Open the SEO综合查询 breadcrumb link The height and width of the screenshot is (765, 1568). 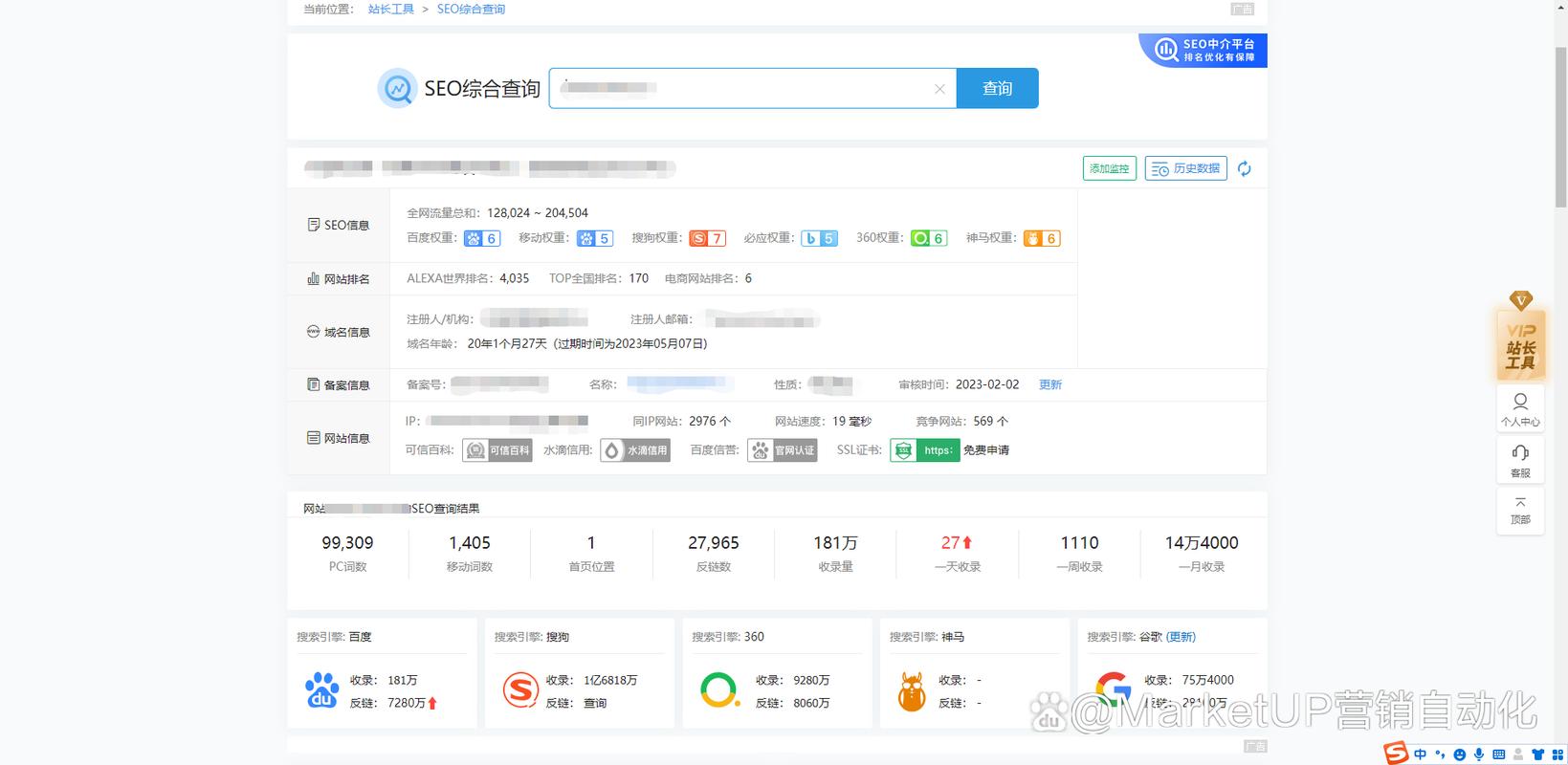pyautogui.click(x=471, y=9)
